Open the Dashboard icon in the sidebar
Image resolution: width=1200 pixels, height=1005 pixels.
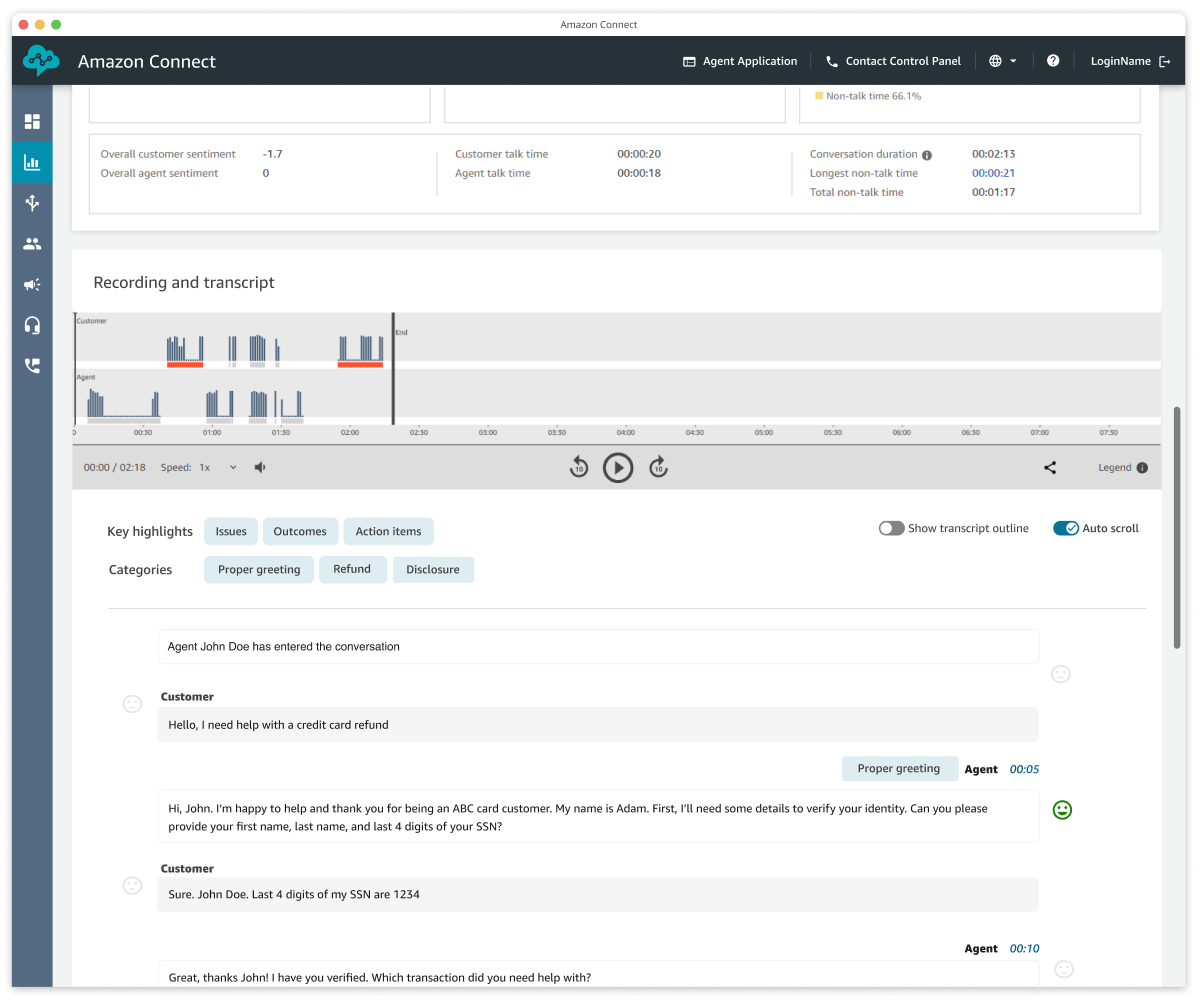tap(32, 120)
